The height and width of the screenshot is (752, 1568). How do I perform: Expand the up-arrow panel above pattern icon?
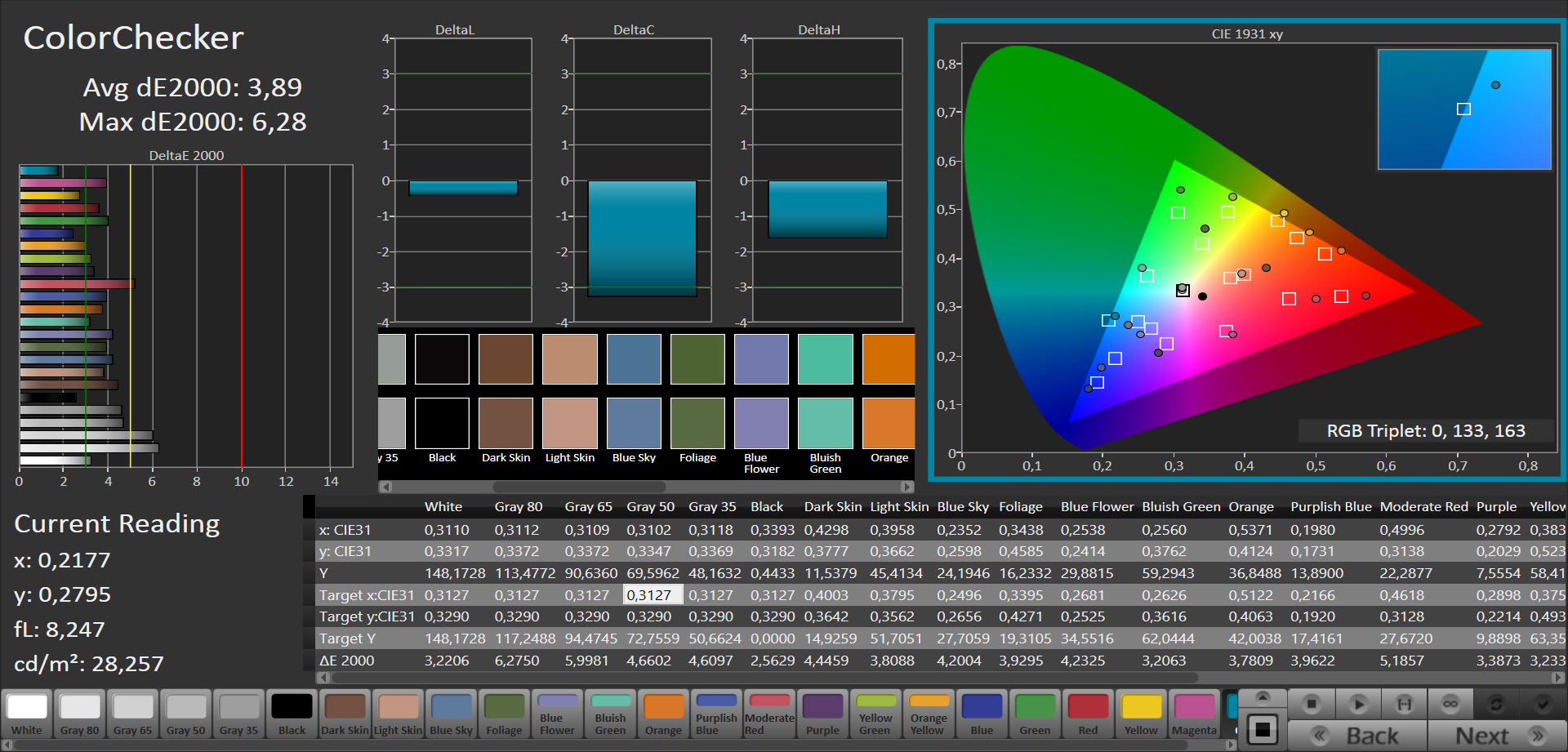click(x=1263, y=697)
